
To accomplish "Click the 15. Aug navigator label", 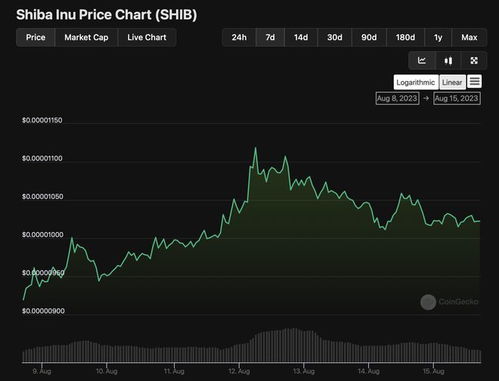I will click(x=433, y=371).
